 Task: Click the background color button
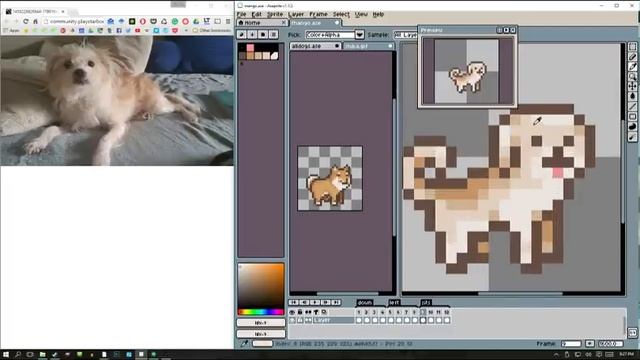coord(261,334)
